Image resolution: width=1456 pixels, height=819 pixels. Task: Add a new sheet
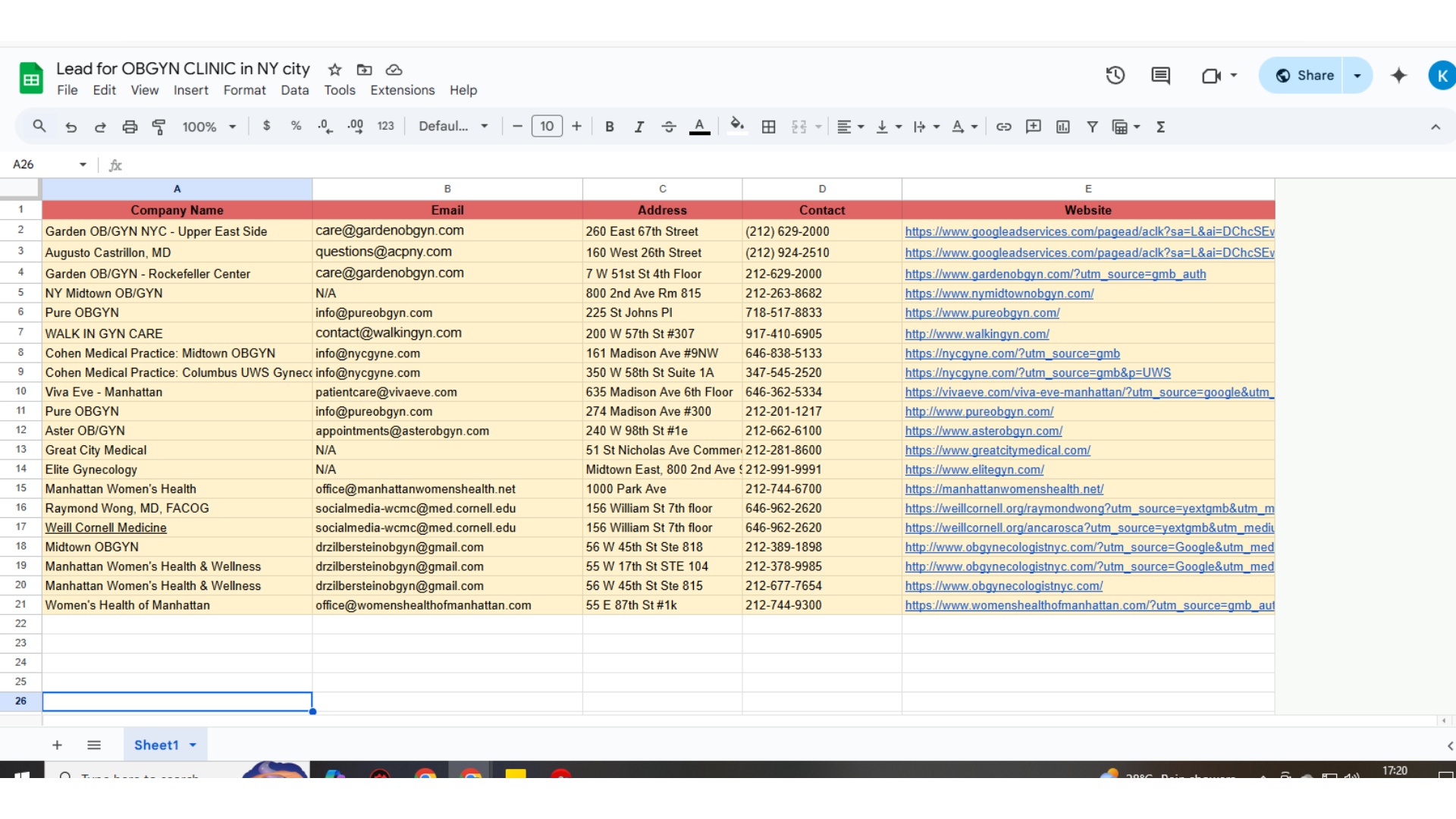click(x=57, y=745)
